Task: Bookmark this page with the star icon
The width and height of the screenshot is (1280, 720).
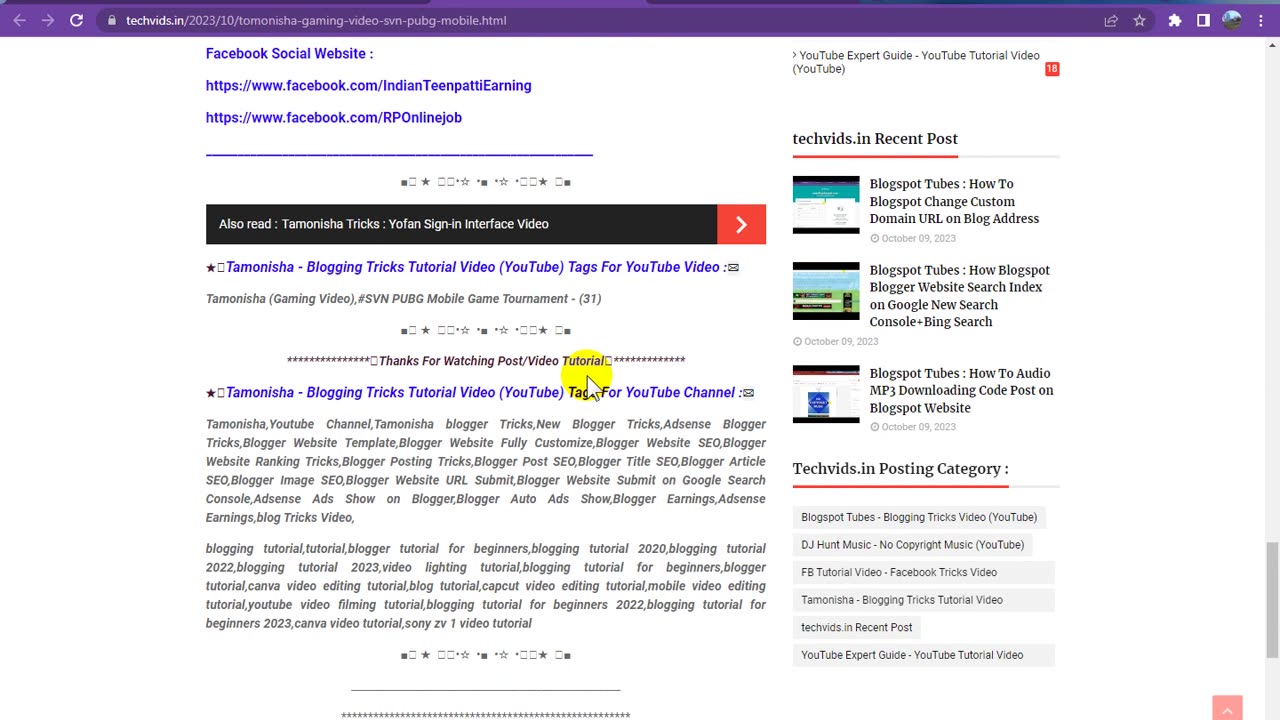Action: [x=1139, y=20]
